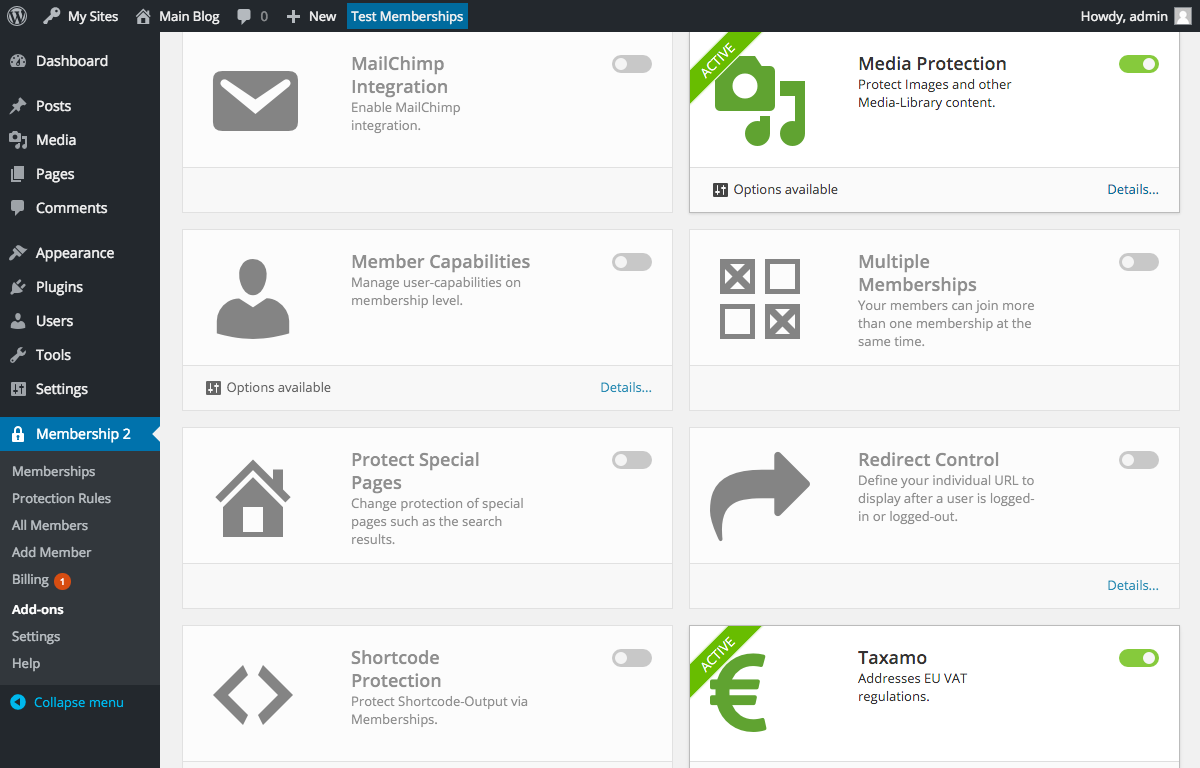Click the Collapse menu arrow icon
The height and width of the screenshot is (768, 1200).
point(18,702)
